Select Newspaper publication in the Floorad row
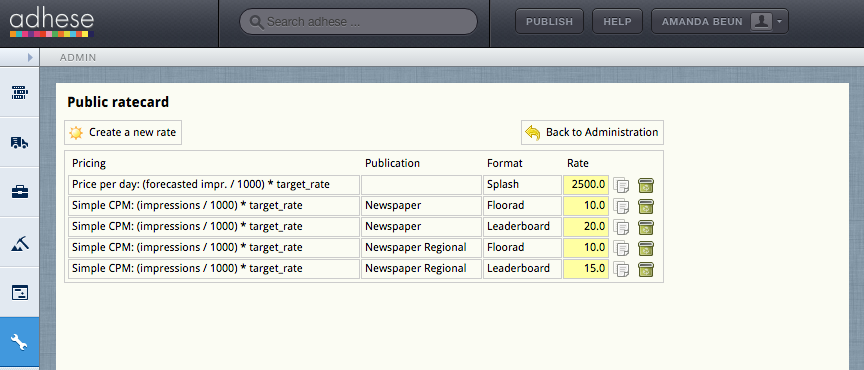 pos(422,206)
